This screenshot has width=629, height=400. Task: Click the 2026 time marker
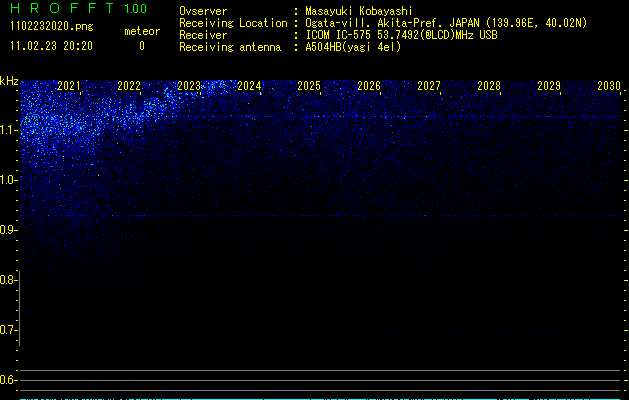click(369, 86)
